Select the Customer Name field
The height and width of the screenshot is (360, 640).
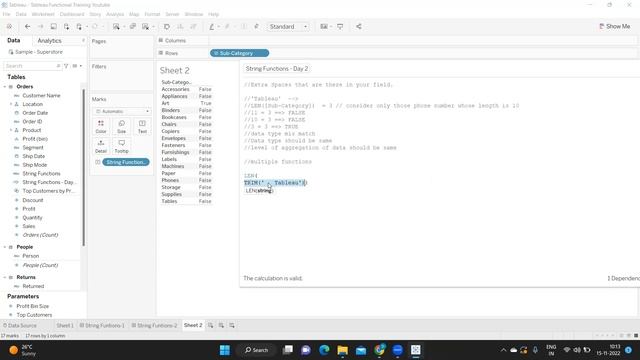click(41, 96)
